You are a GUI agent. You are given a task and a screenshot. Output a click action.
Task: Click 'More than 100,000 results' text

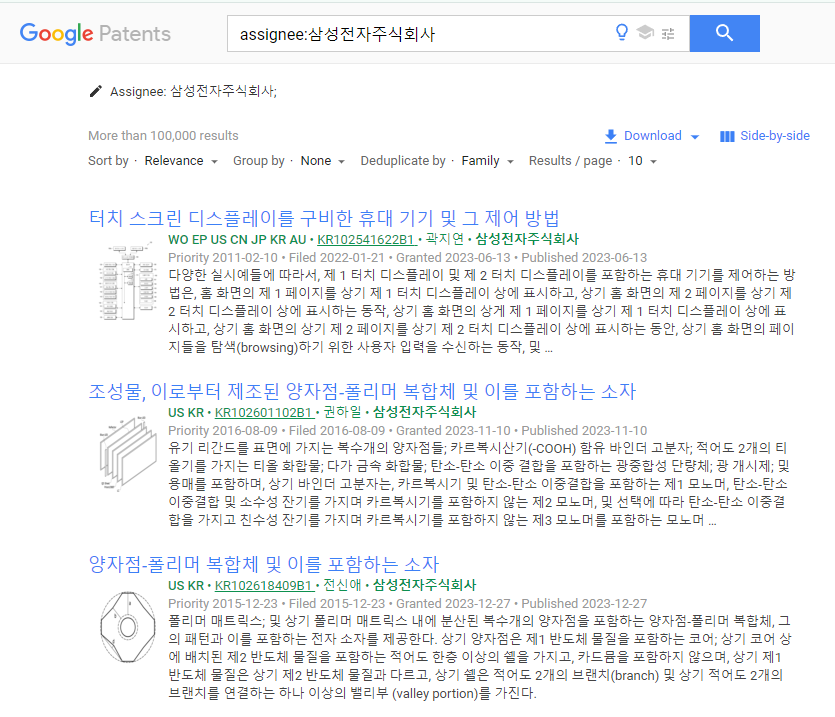click(163, 136)
